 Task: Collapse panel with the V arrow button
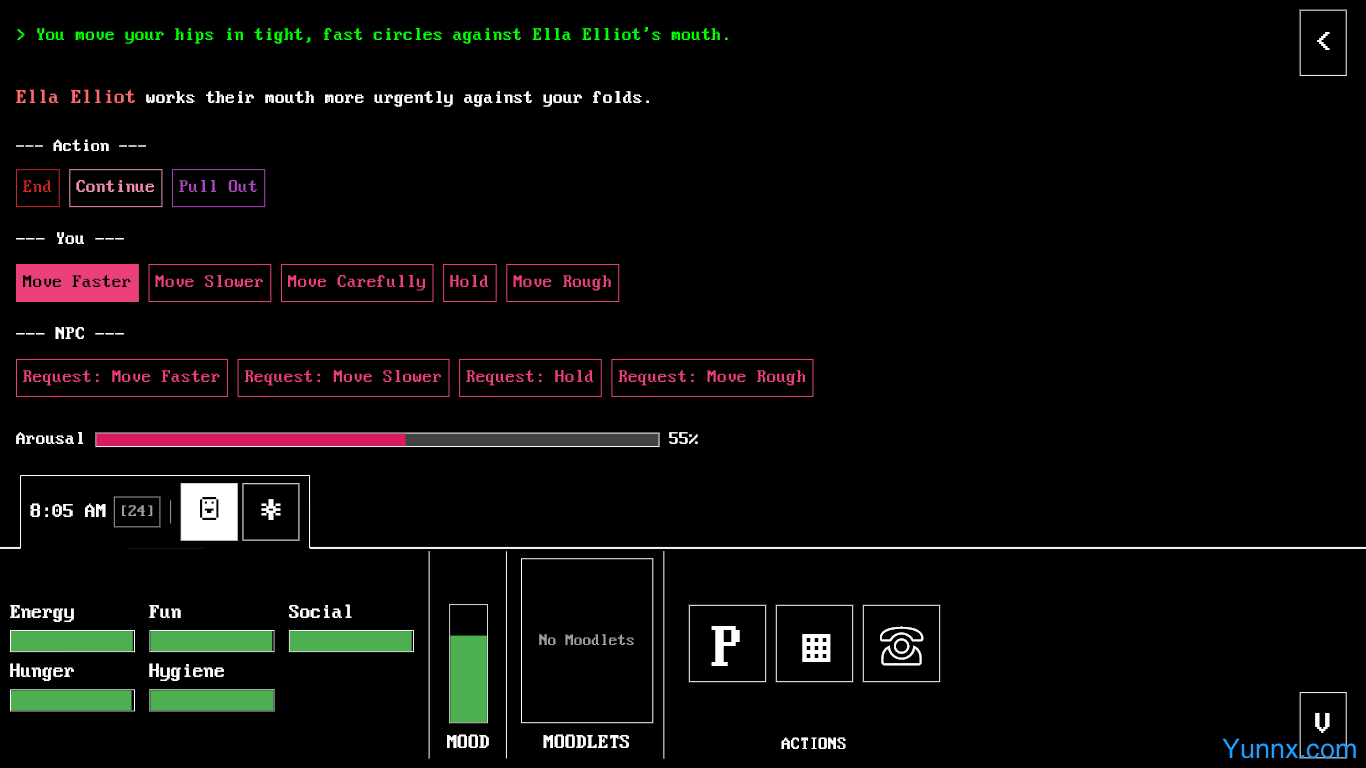point(1323,724)
